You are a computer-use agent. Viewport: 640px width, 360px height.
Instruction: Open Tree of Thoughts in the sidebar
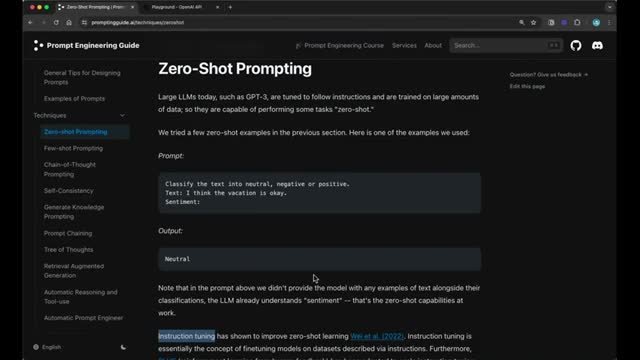pos(69,250)
